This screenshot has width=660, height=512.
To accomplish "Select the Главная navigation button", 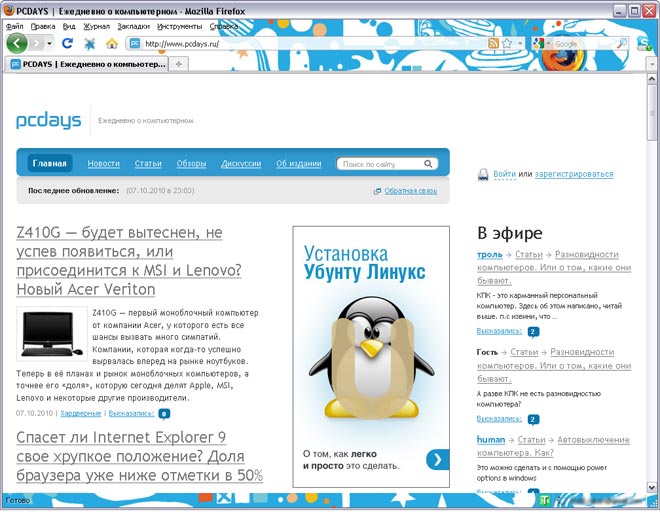I will pyautogui.click(x=50, y=163).
